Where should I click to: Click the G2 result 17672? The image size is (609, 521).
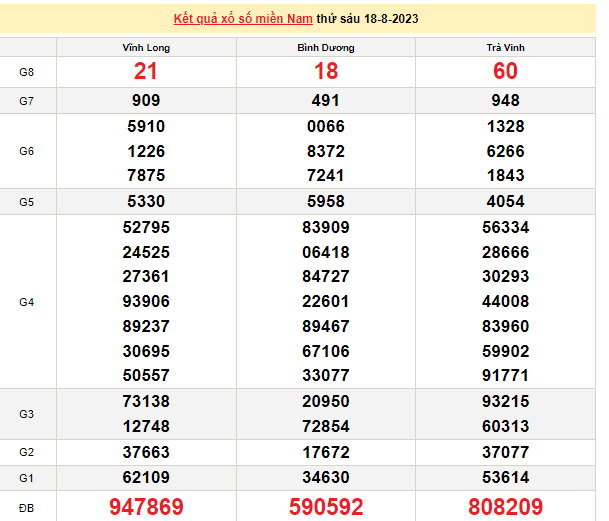[x=326, y=452]
